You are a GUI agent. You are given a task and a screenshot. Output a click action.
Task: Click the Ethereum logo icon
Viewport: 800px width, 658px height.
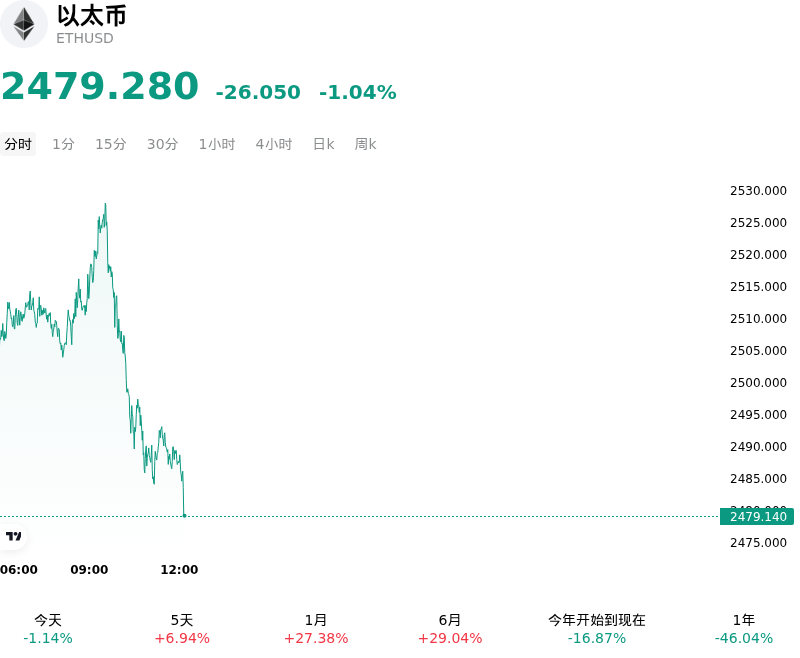23,24
